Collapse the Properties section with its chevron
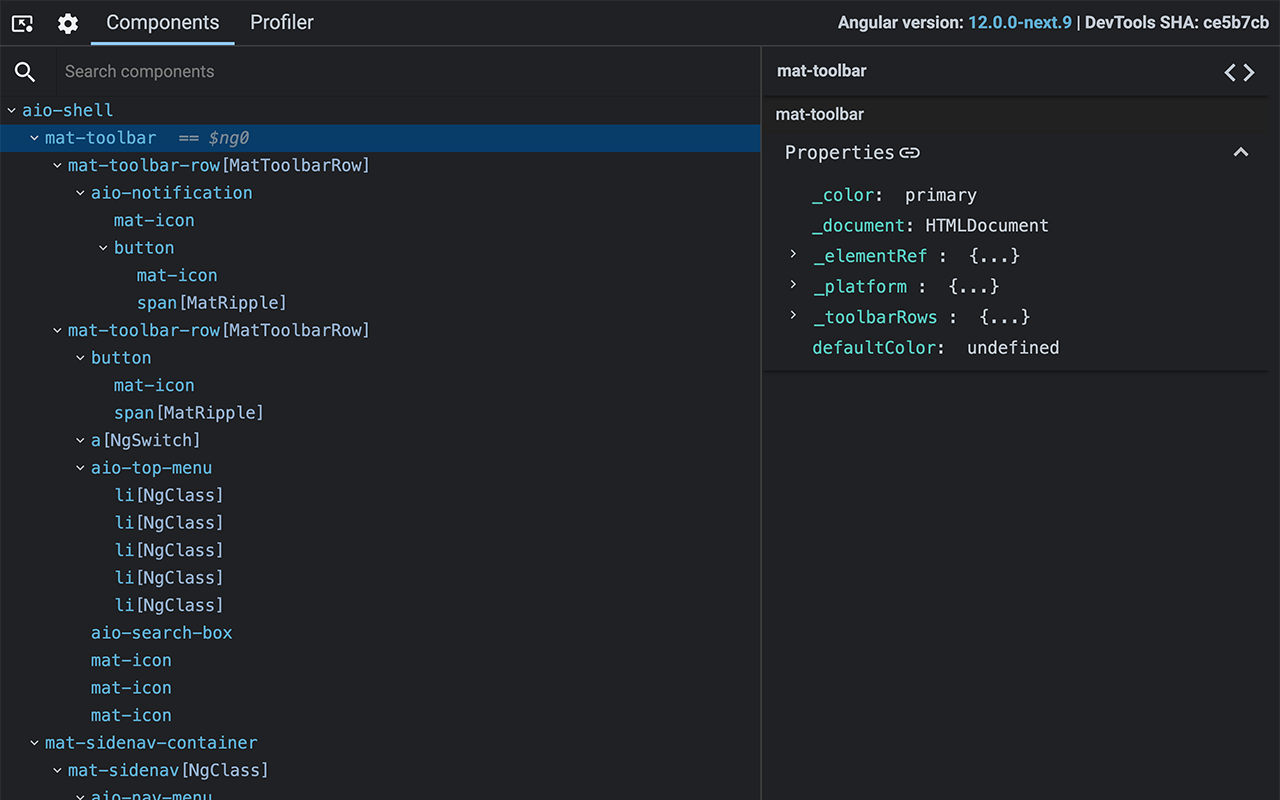Screen dimensions: 1280x800 click(1240, 152)
